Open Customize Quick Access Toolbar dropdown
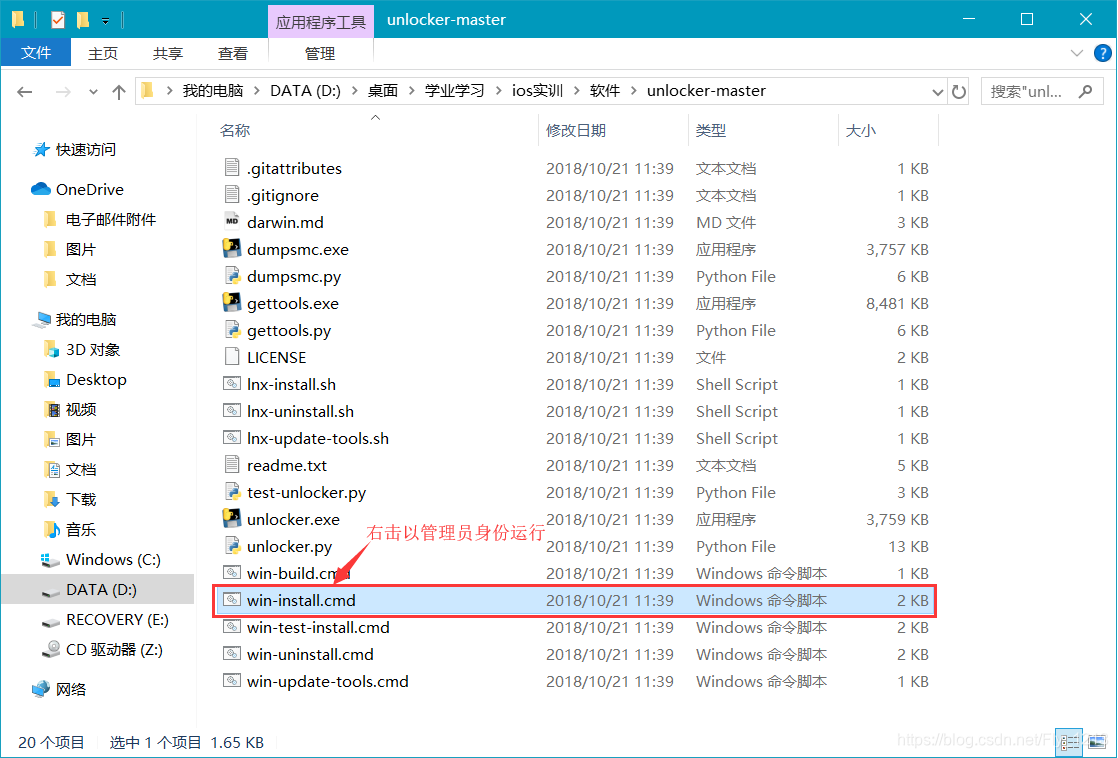The width and height of the screenshot is (1118, 758). 106,21
